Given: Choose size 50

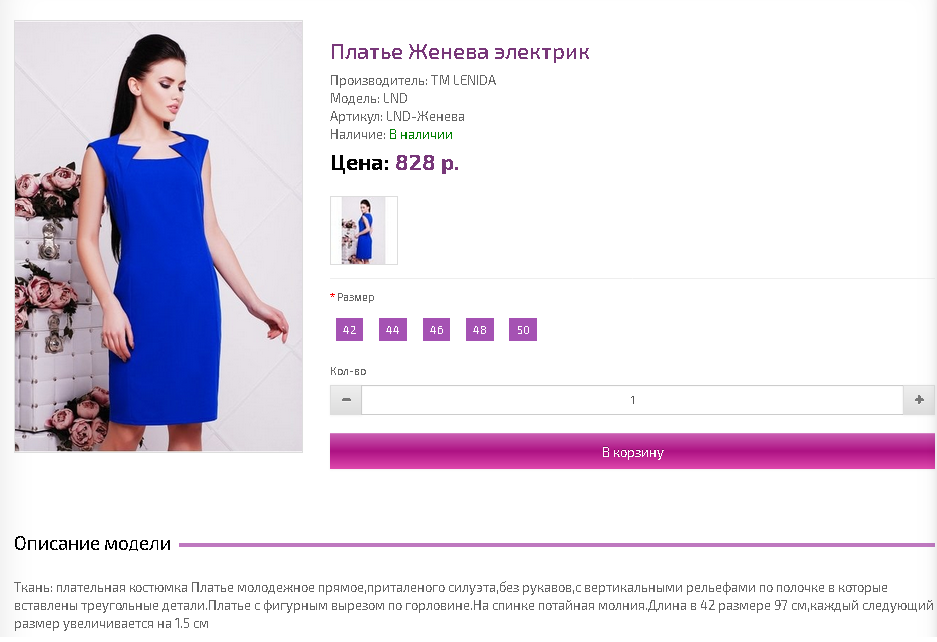Looking at the screenshot, I should tap(523, 329).
